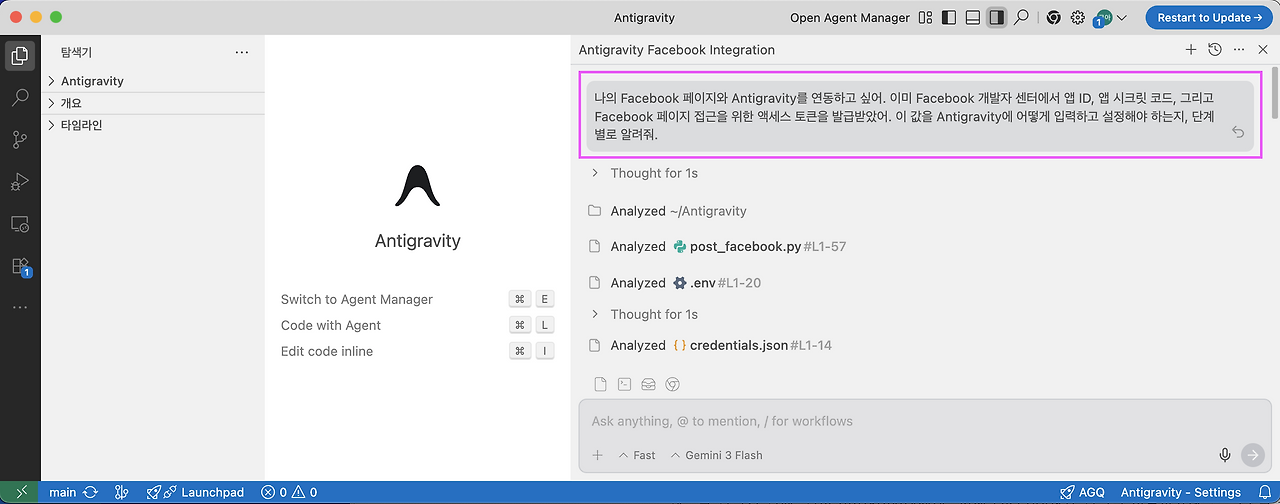Start voice input with microphone icon
This screenshot has height=504, width=1280.
click(1224, 455)
